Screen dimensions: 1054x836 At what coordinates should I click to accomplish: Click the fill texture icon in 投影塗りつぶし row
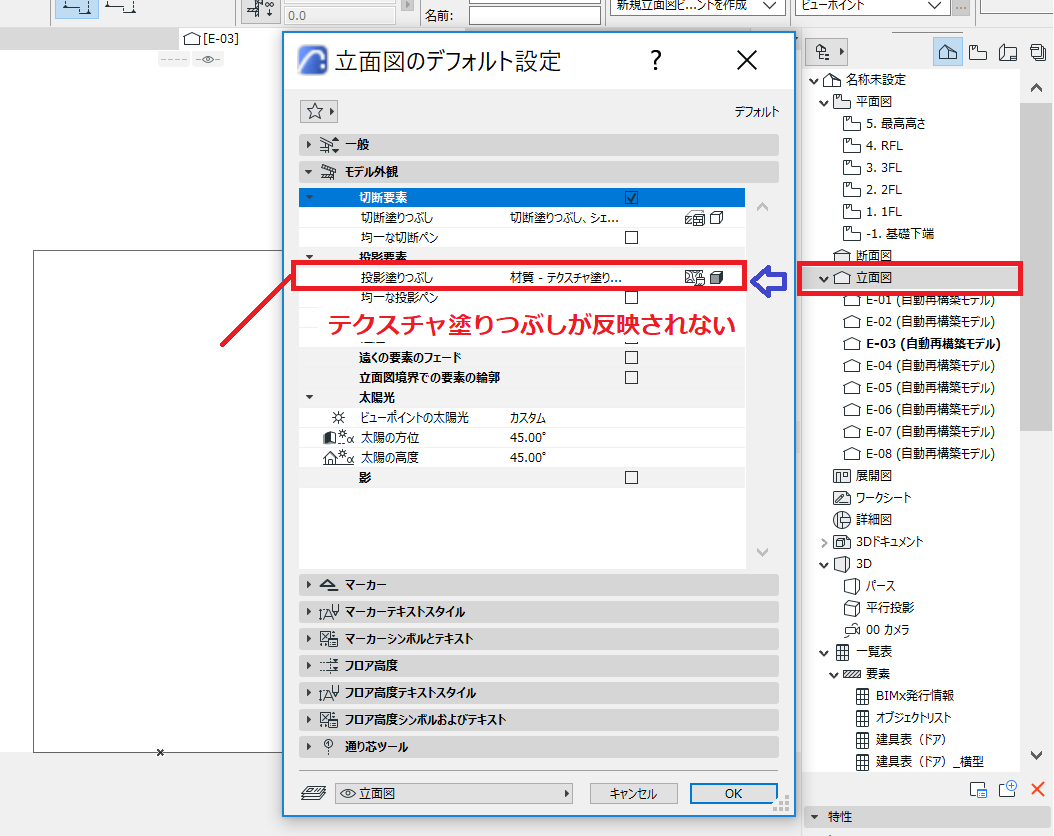pos(694,278)
